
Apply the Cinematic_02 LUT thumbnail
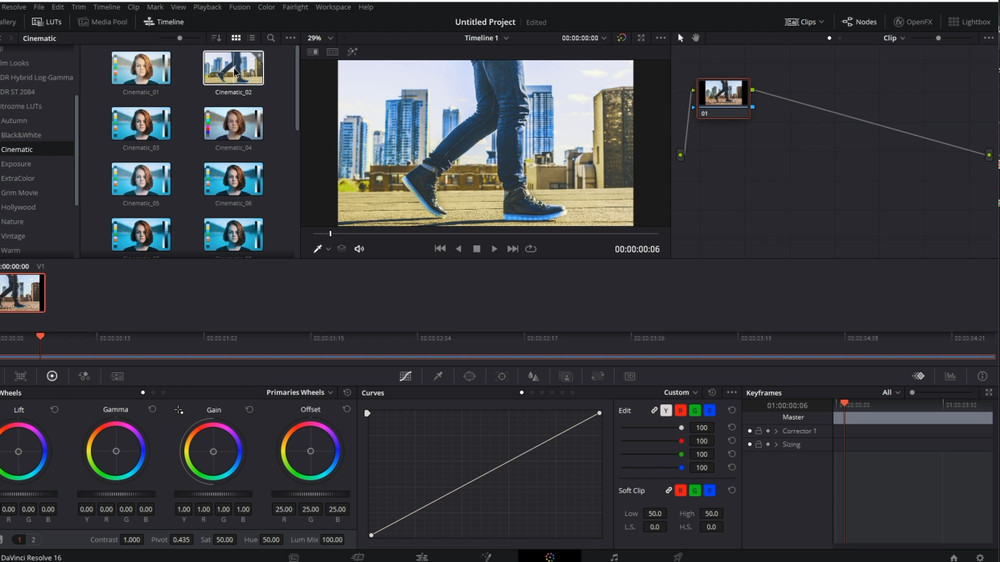click(x=233, y=68)
